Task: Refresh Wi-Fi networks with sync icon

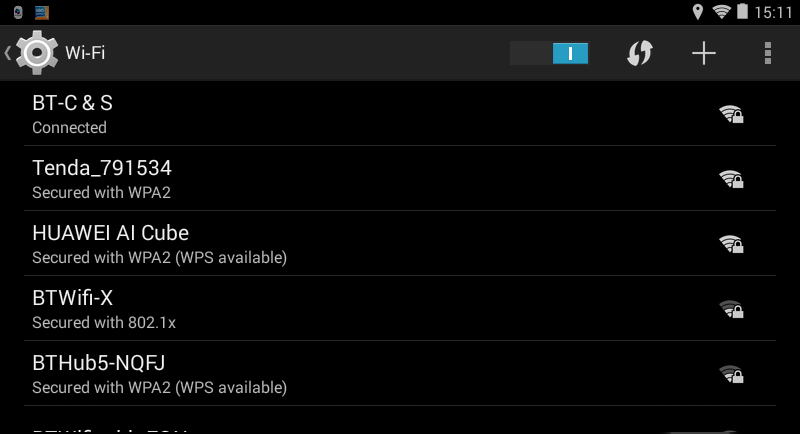Action: click(x=639, y=54)
